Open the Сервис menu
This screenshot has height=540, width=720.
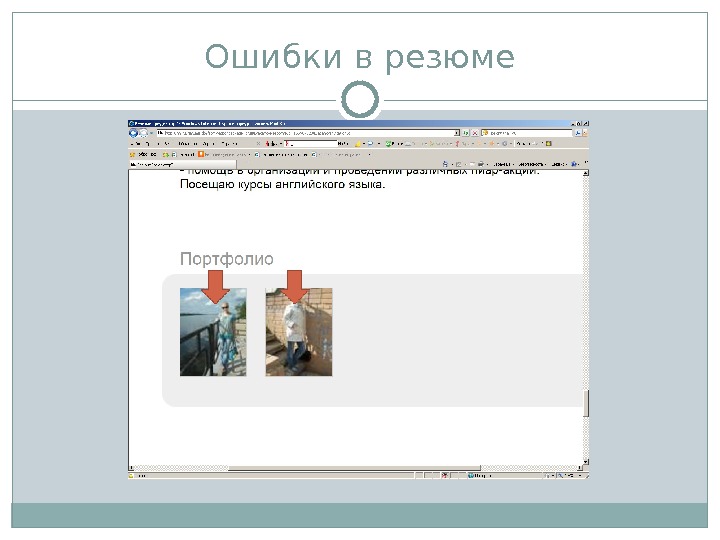(x=209, y=144)
